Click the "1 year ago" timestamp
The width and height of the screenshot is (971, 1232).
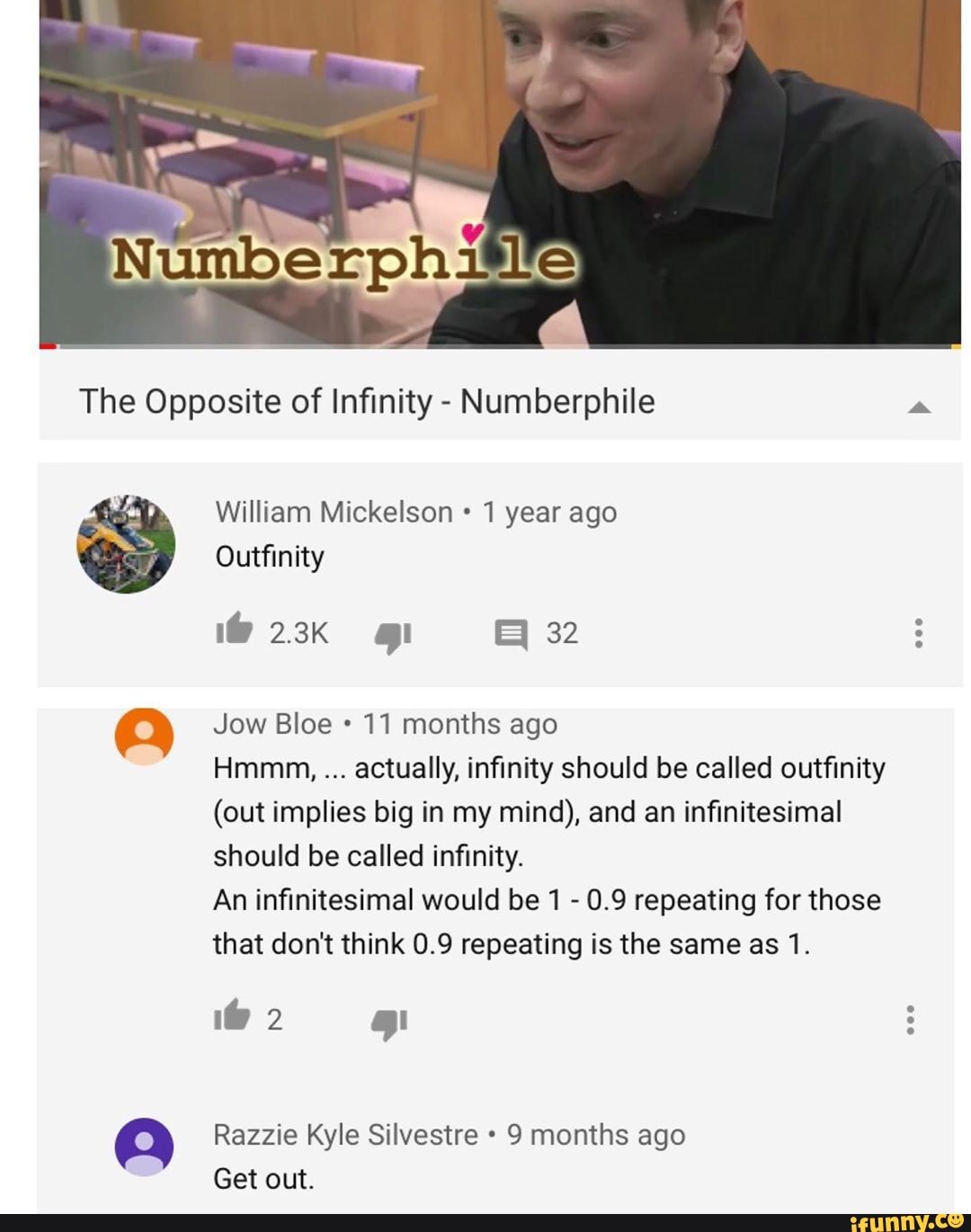(x=549, y=512)
